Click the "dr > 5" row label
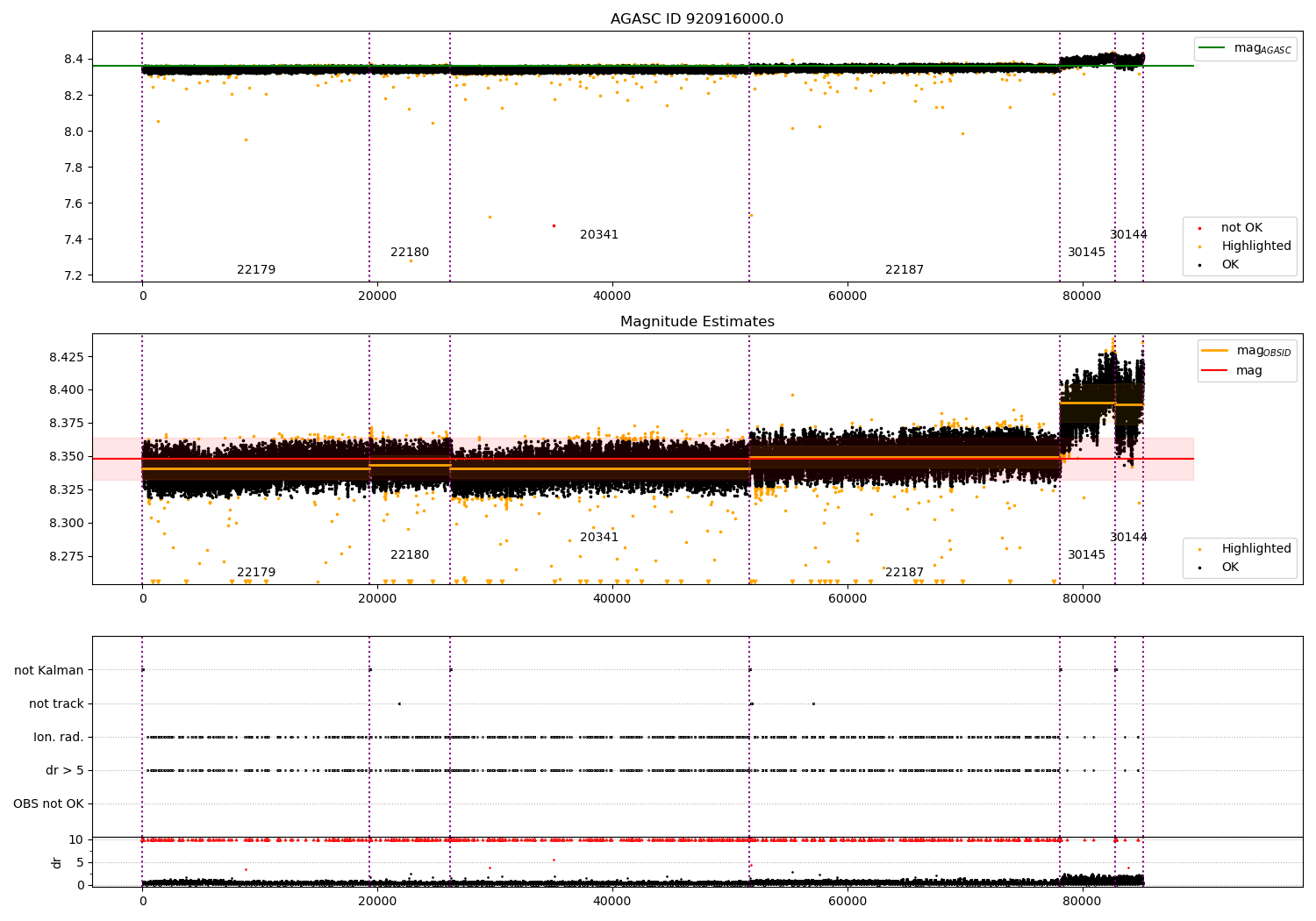This screenshot has height=921, width=1316. pyautogui.click(x=65, y=771)
